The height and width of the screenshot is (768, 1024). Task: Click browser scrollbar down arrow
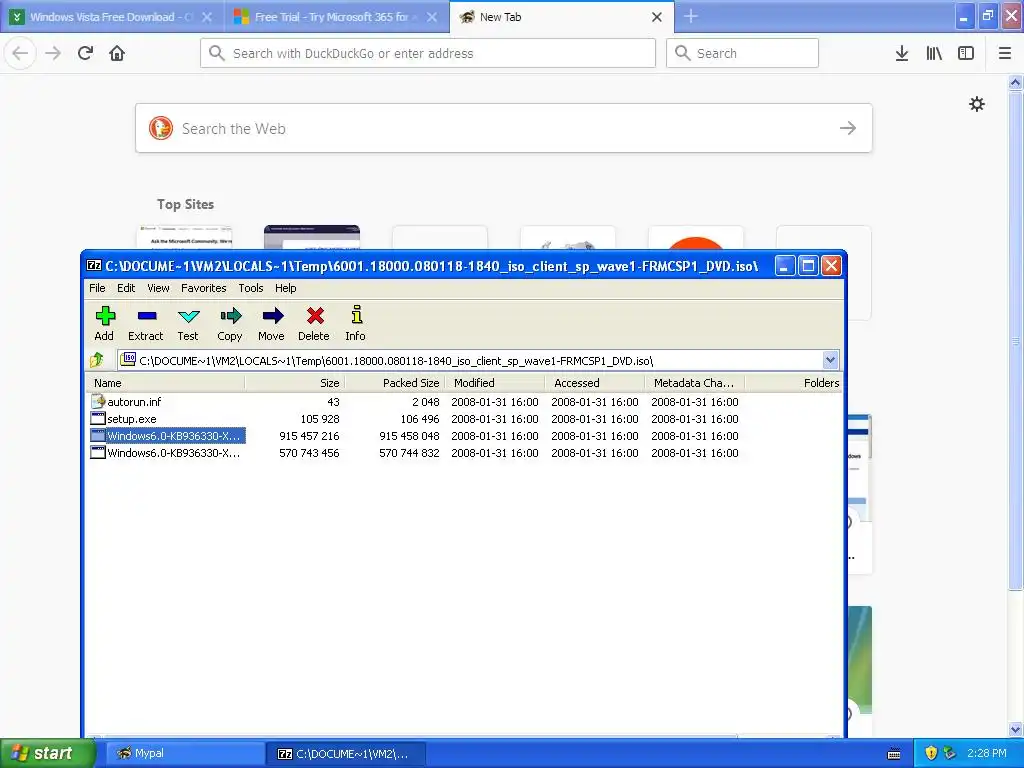coord(1016,729)
